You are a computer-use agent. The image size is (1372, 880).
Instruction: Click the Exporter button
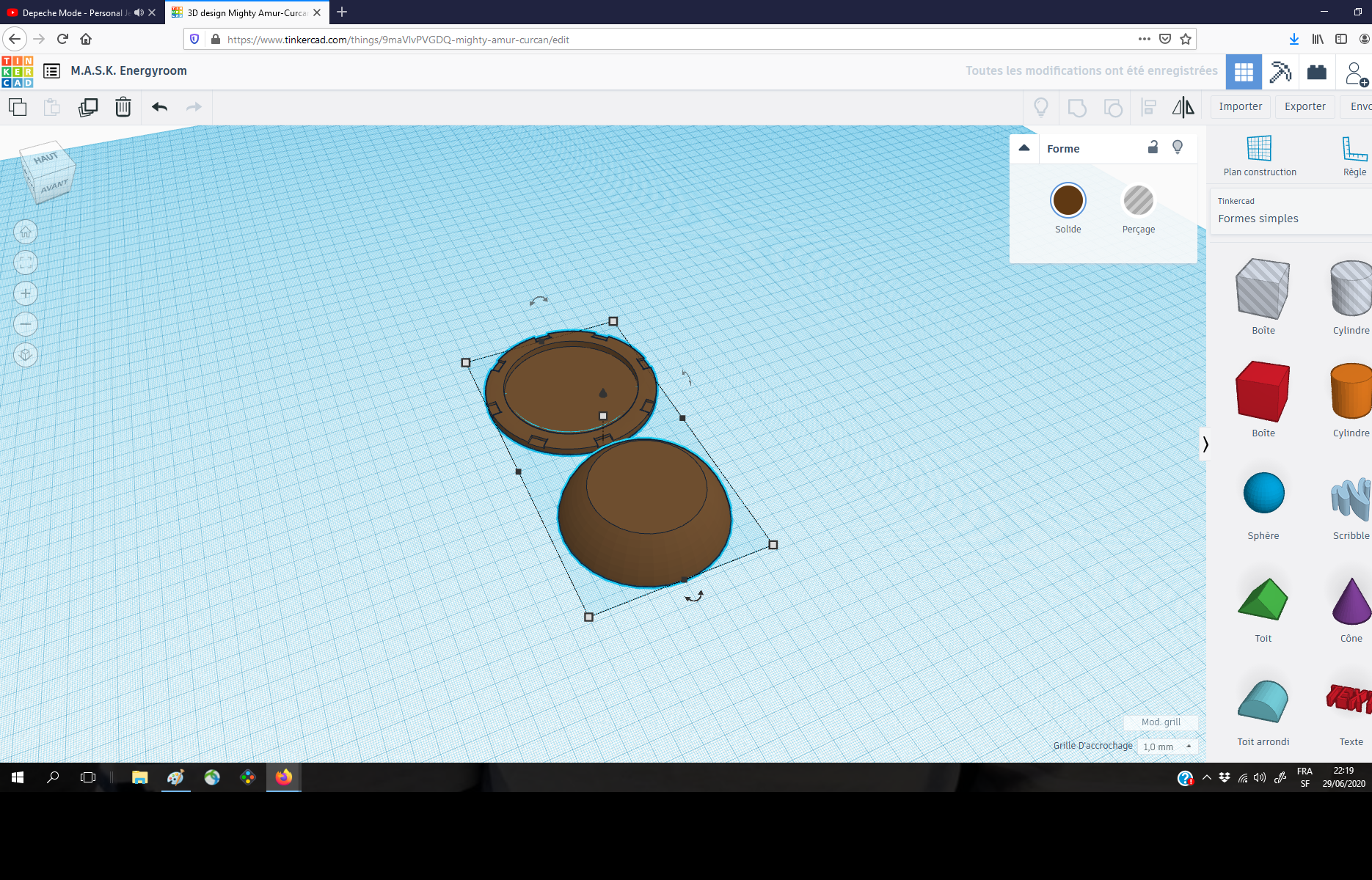(x=1305, y=107)
